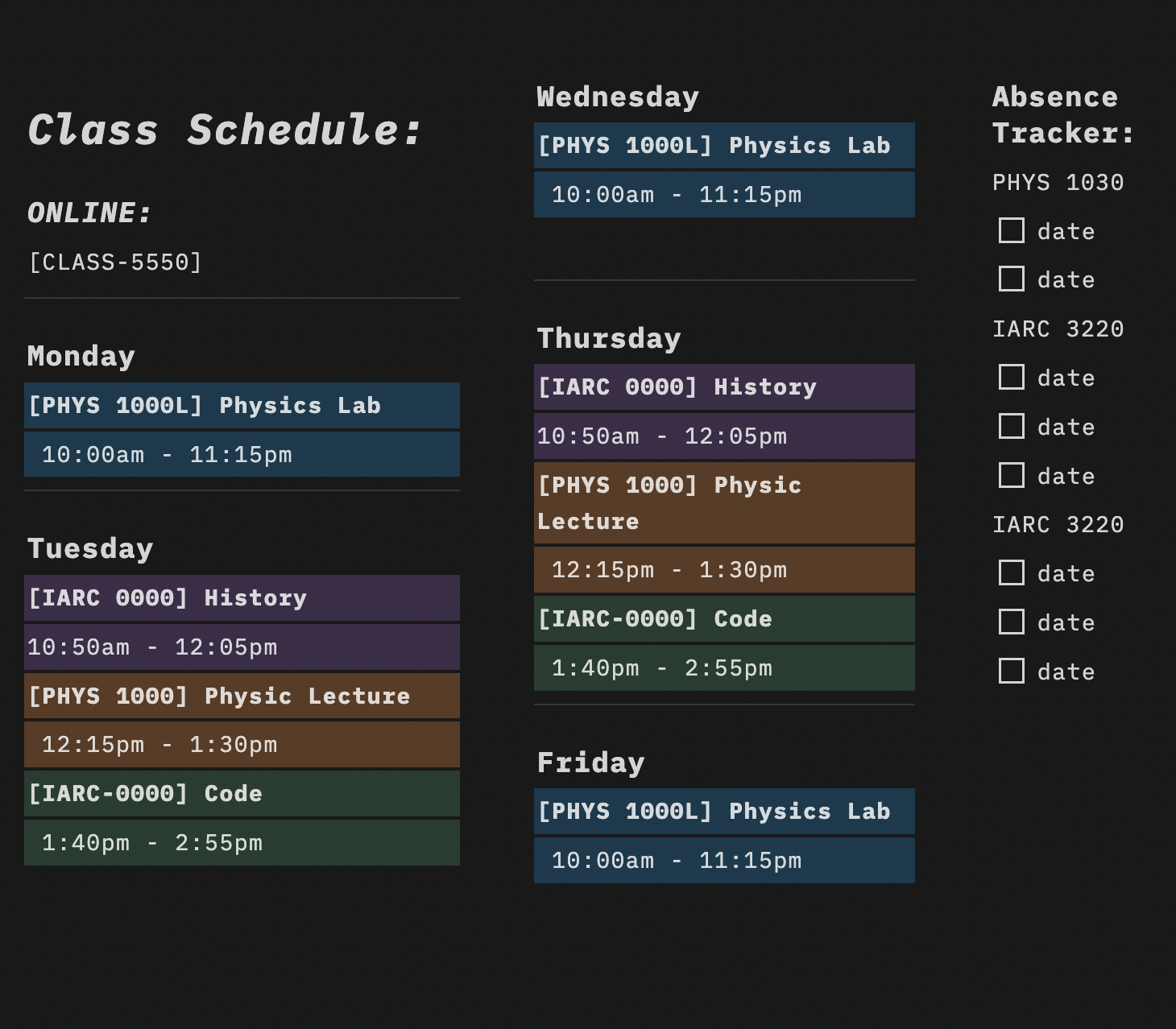Click Tuesday's 1:40pm - 2:55pm time slot
Screen dimensions: 1176x1029
(x=242, y=843)
